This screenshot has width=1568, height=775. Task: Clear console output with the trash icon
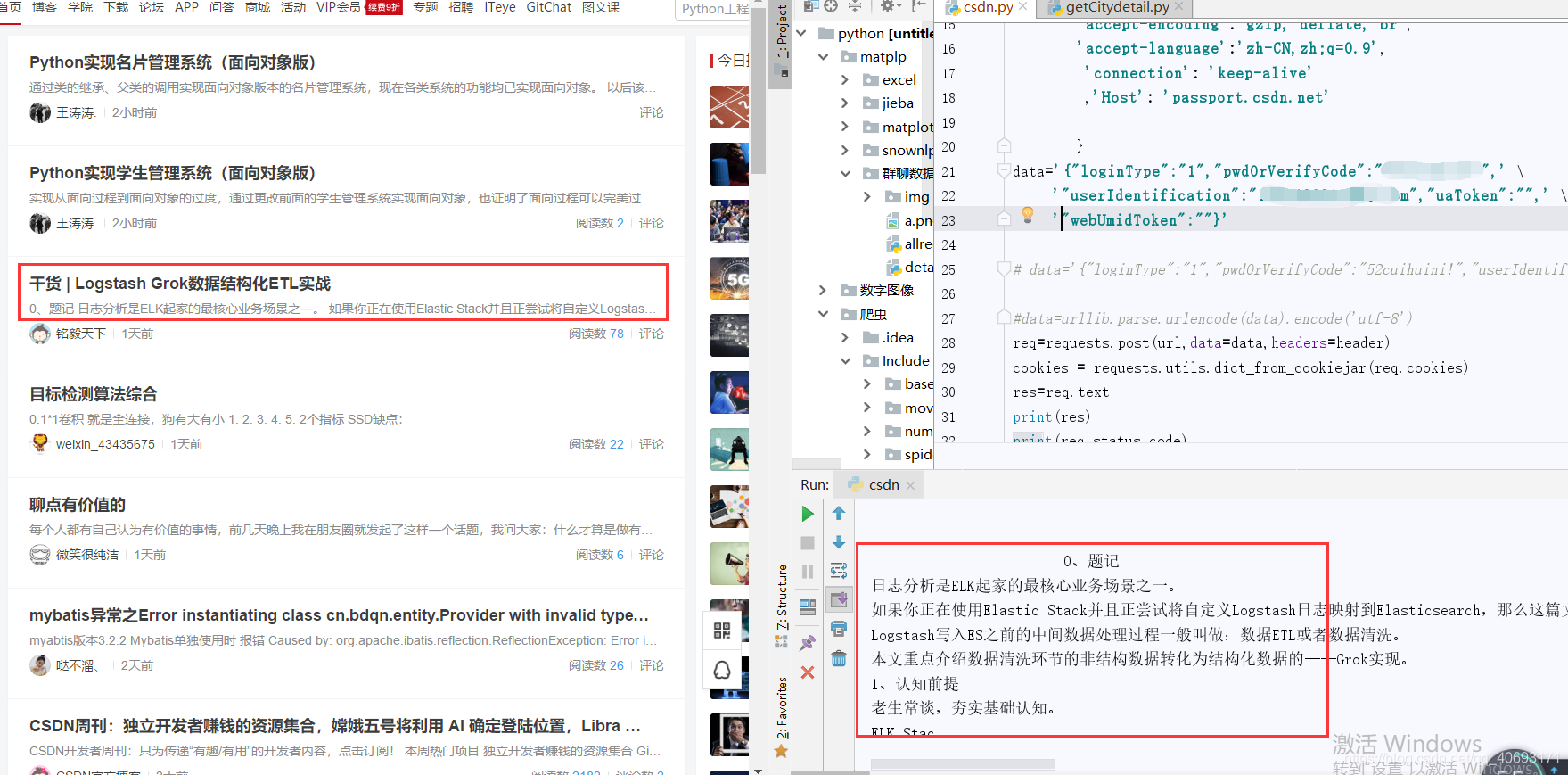pyautogui.click(x=839, y=658)
